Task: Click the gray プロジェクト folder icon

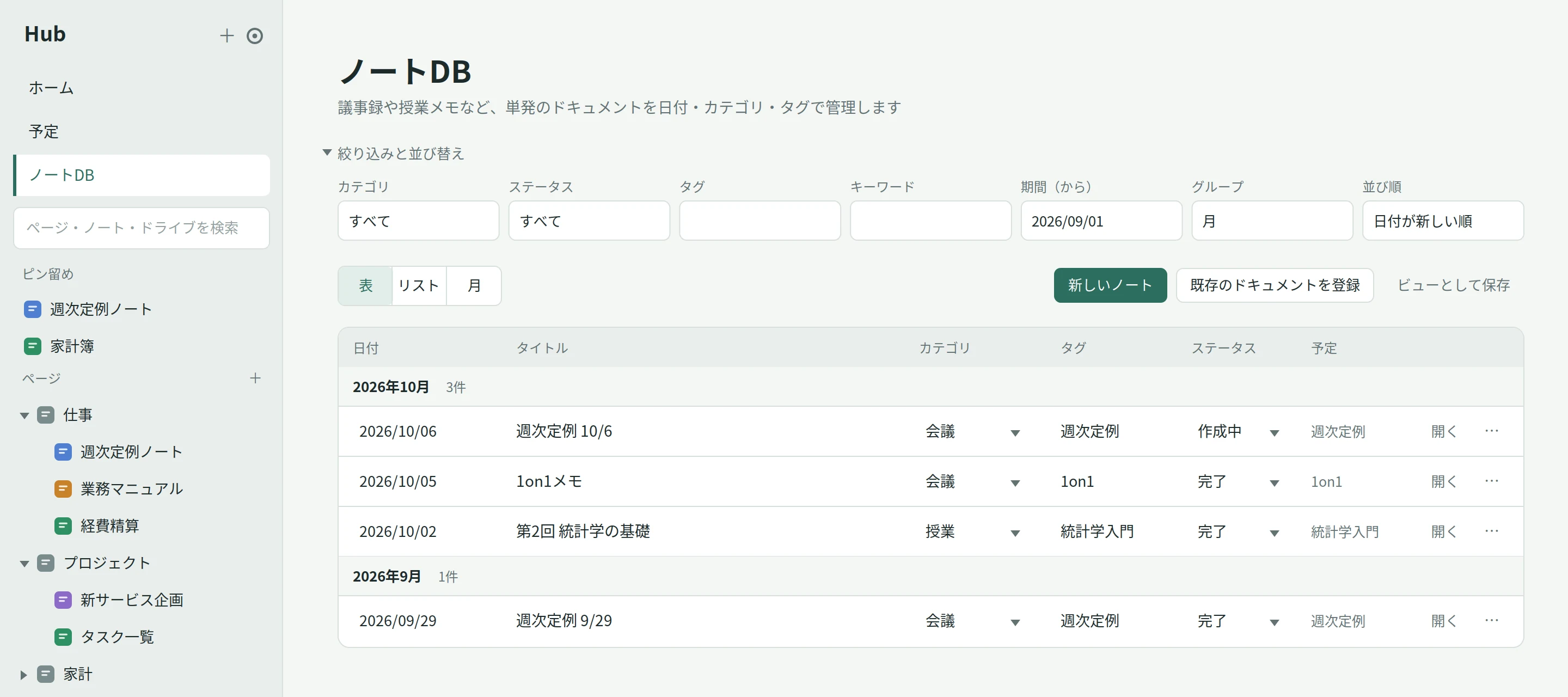Action: (x=46, y=563)
